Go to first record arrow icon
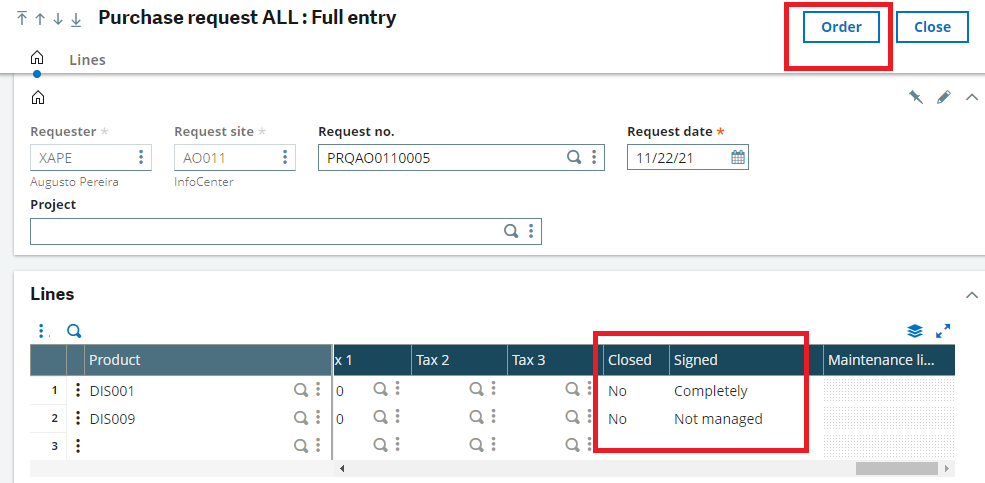Screen dimensions: 985x483 [22, 18]
